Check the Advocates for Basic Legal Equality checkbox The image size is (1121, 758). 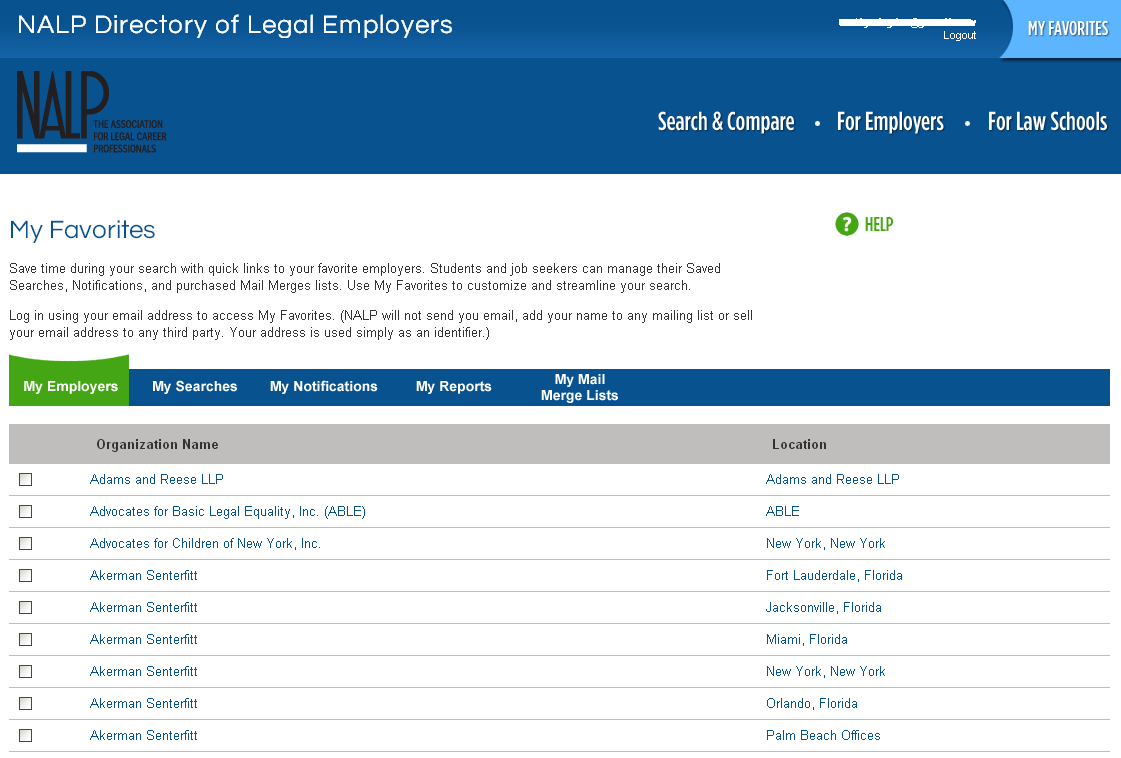[26, 511]
